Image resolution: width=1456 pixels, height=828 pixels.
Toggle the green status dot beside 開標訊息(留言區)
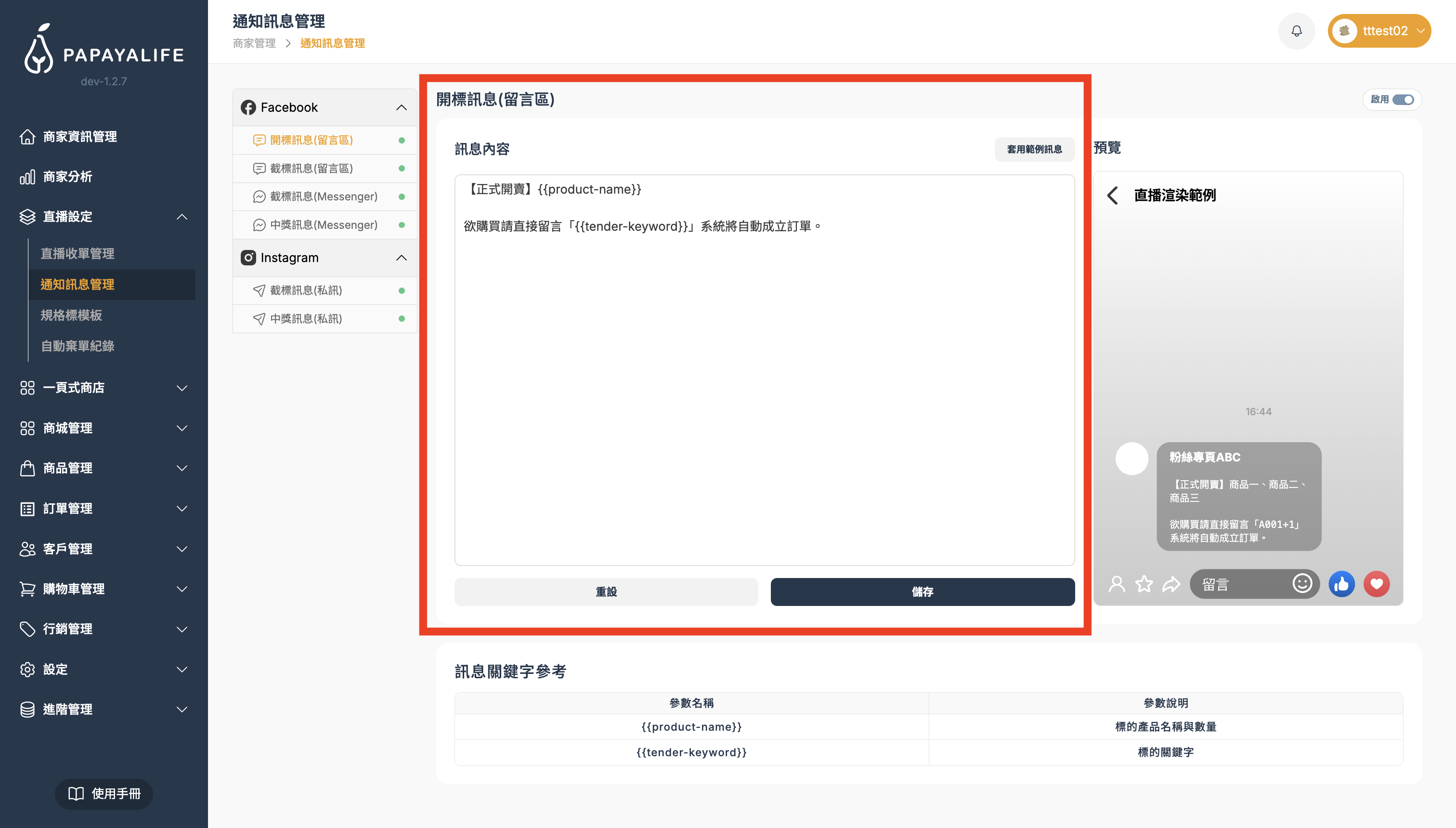pos(402,140)
